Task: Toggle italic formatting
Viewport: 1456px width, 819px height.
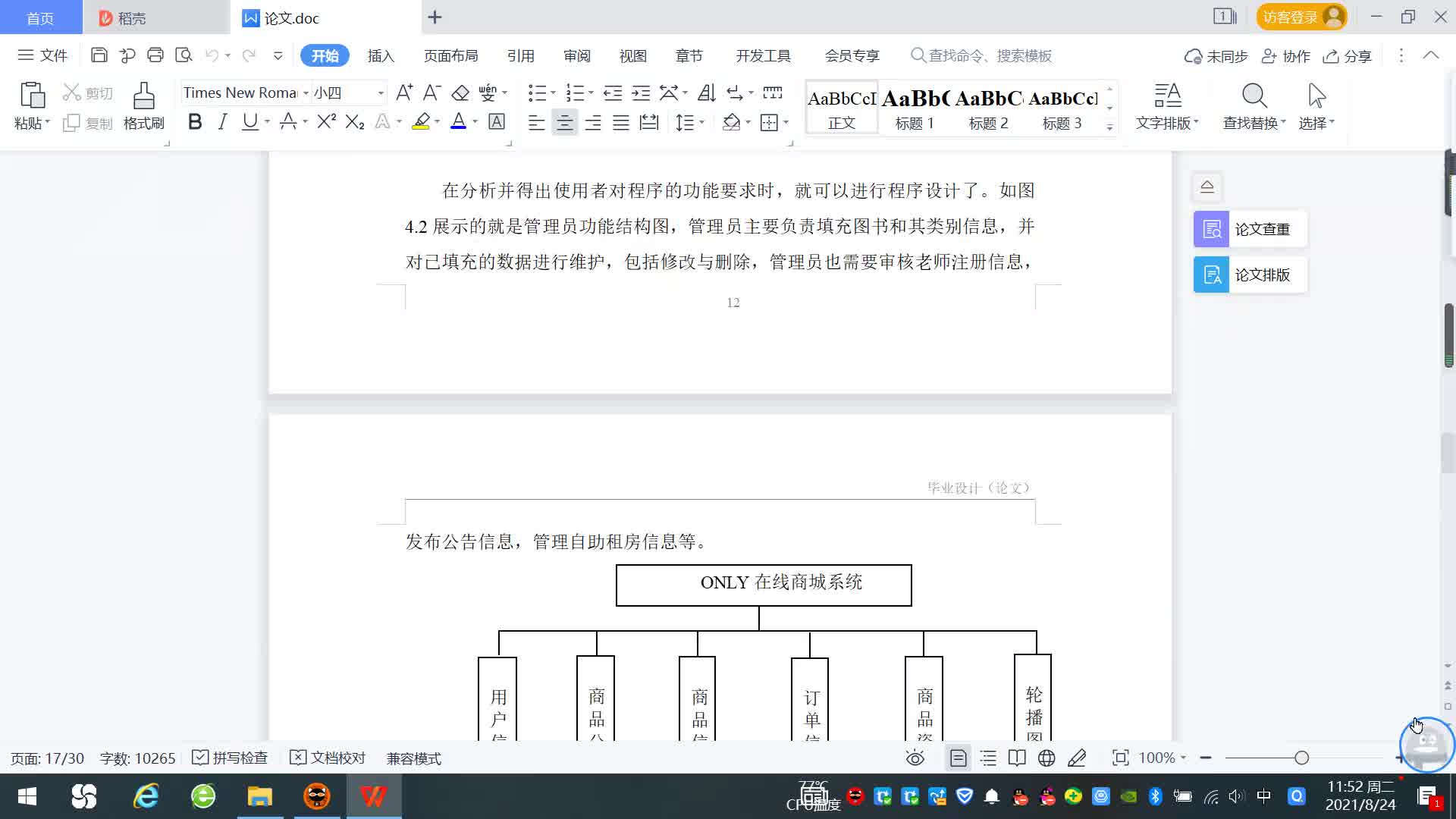Action: [x=222, y=121]
